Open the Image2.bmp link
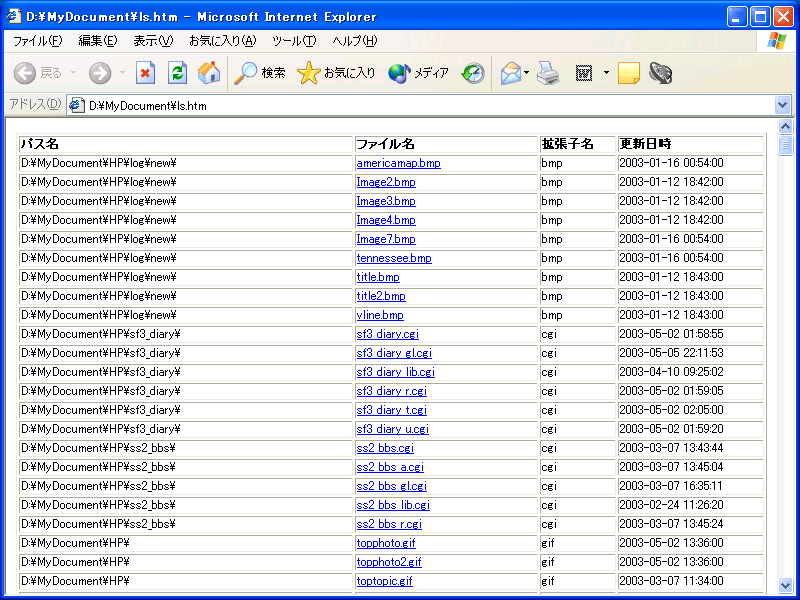This screenshot has height=600, width=800. 386,182
